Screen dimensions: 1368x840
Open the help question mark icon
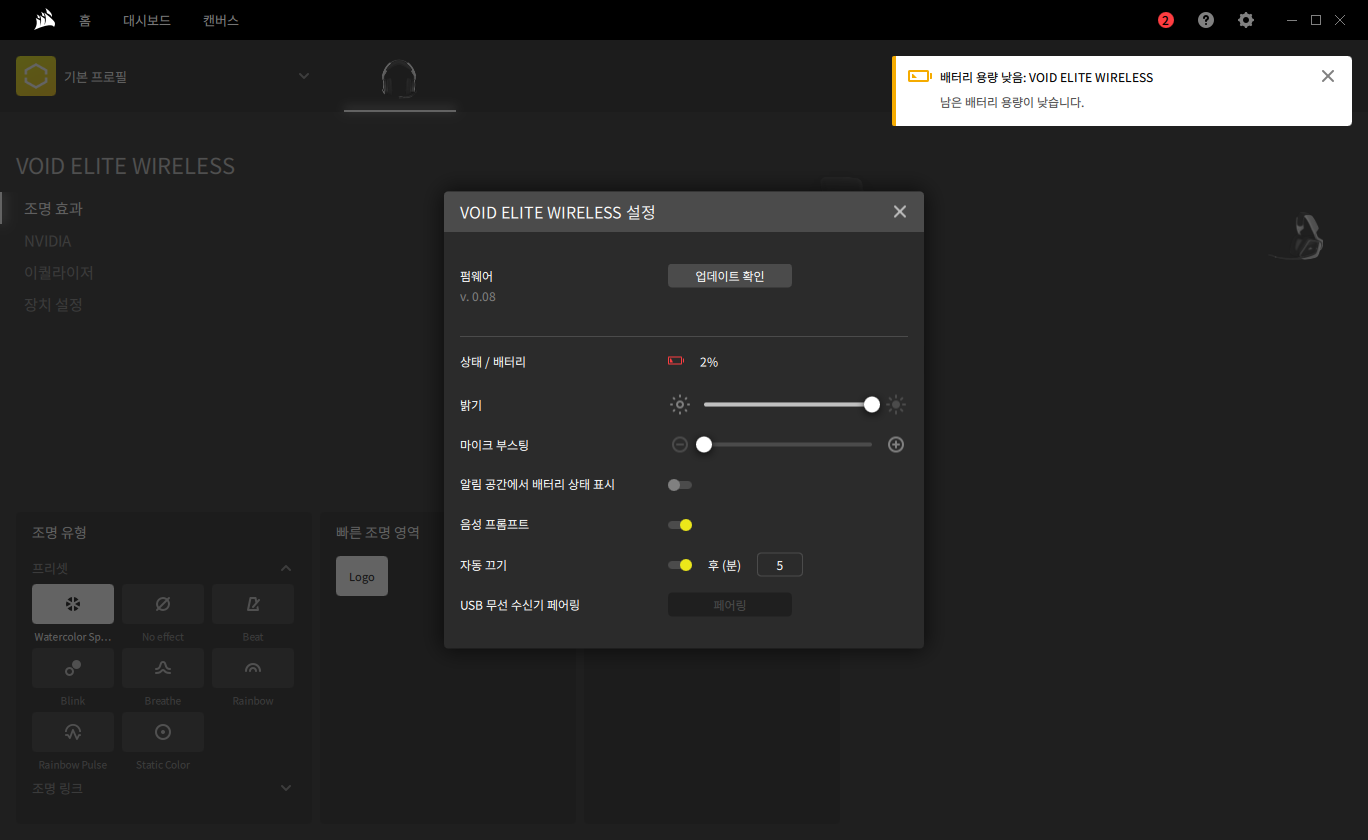click(1206, 20)
